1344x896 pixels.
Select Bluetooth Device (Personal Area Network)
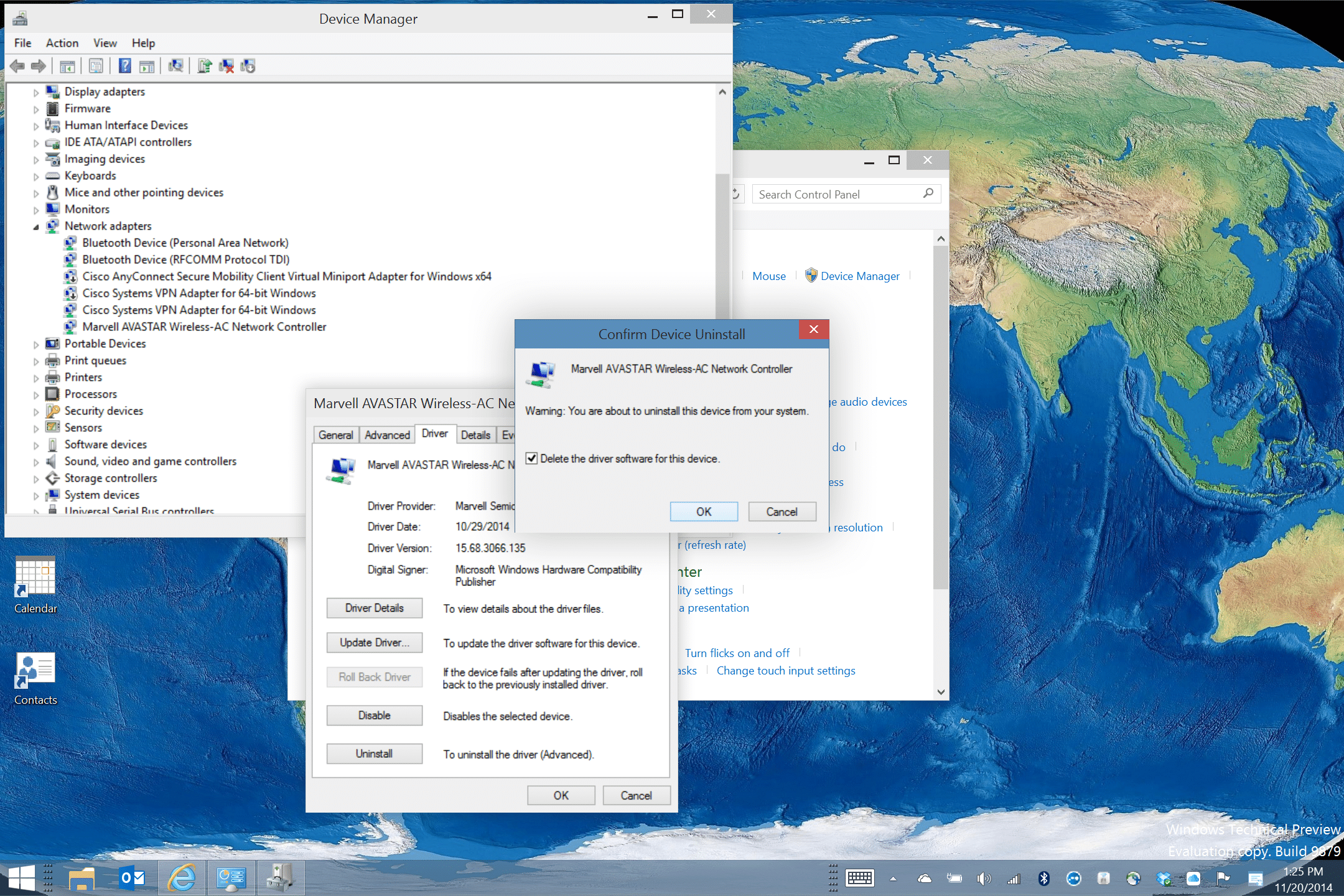[185, 243]
